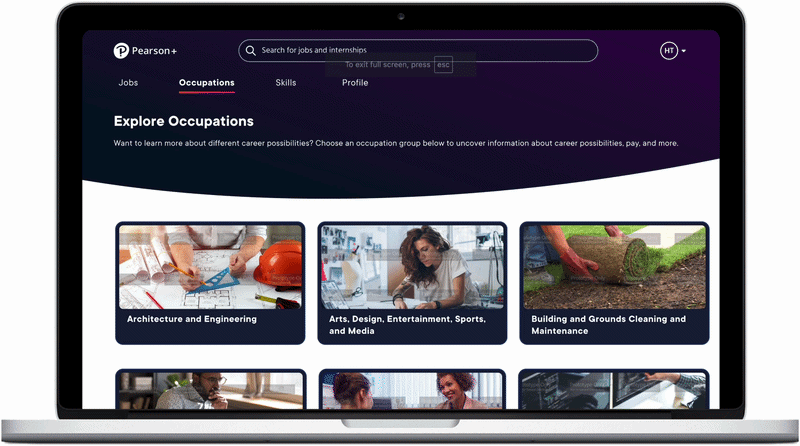Click the Pearson+ logo icon

[x=121, y=51]
